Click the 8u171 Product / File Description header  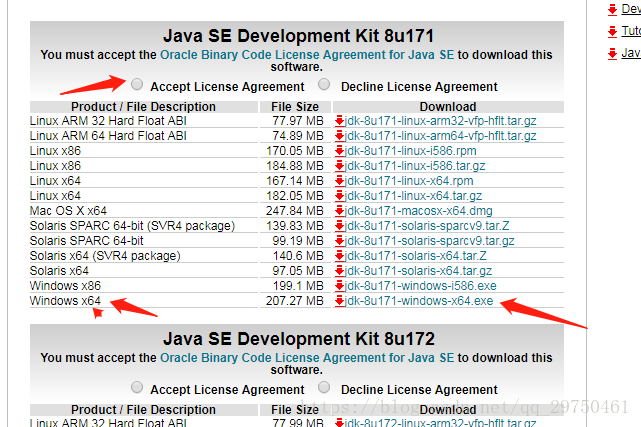[x=143, y=107]
